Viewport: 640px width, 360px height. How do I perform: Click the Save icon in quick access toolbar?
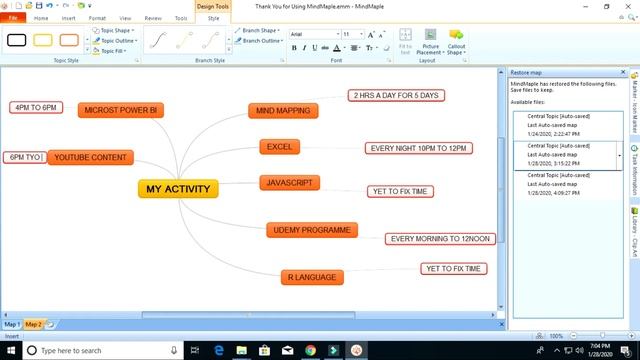(x=39, y=6)
